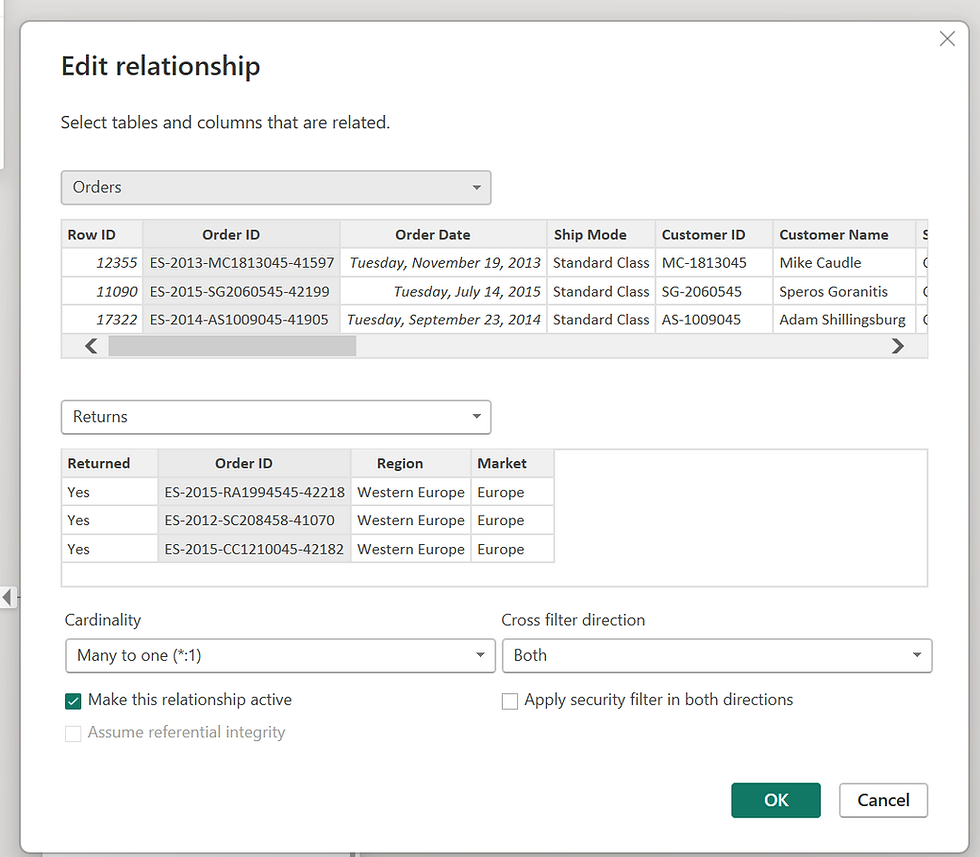980x857 pixels.
Task: Select the Order ID column header in Orders
Action: (241, 235)
